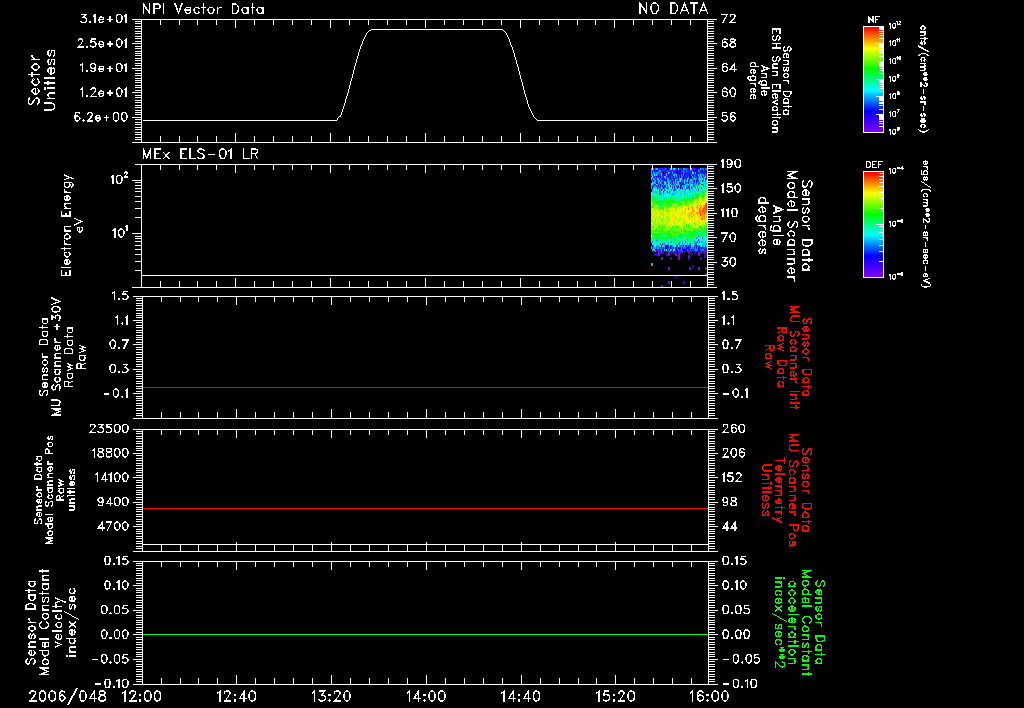Click the '14:40' time axis label
This screenshot has width=1024, height=708.
click(x=520, y=696)
